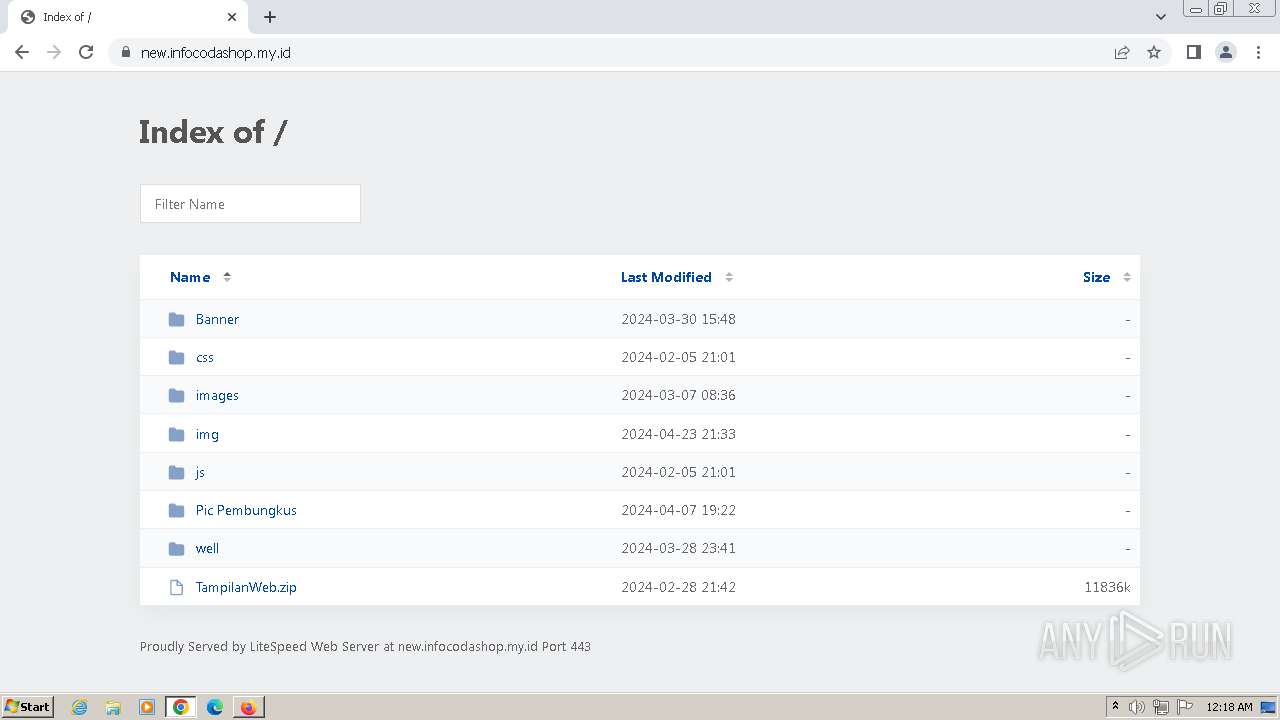The height and width of the screenshot is (720, 1280).
Task: Show hidden system tray icons
Action: [1115, 707]
